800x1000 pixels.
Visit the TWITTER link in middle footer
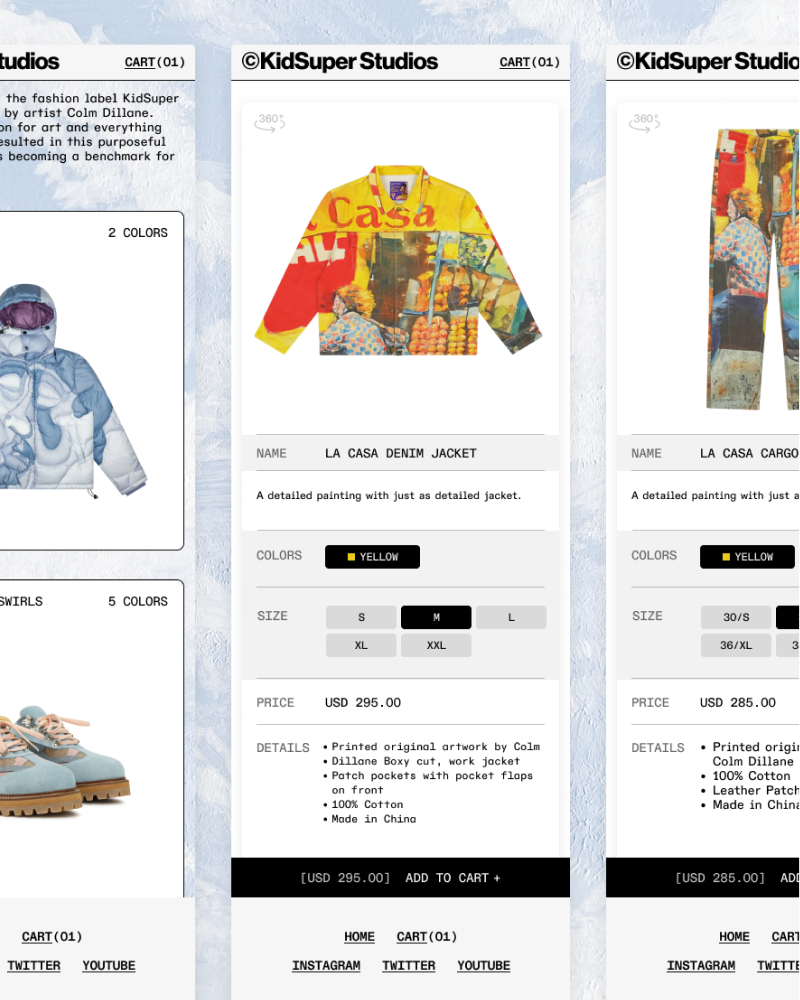[408, 966]
